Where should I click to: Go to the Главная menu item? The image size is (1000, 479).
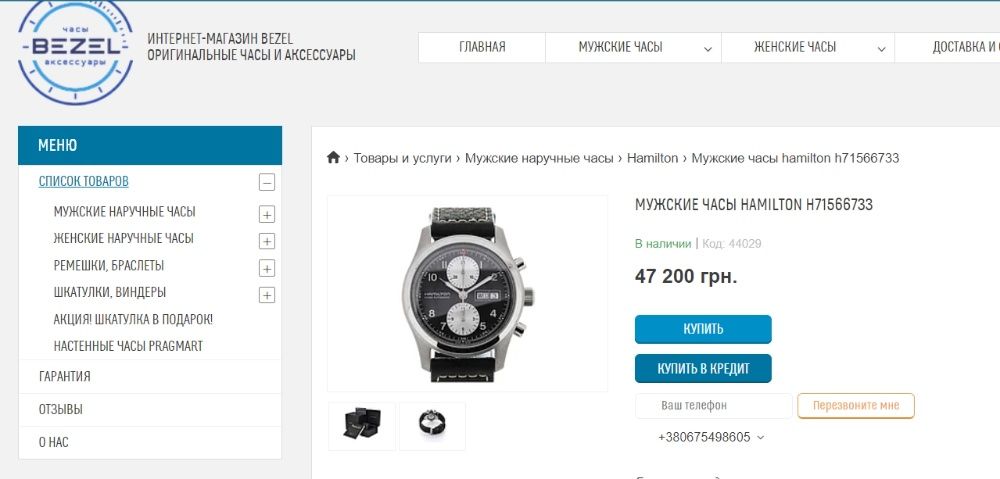(x=482, y=47)
